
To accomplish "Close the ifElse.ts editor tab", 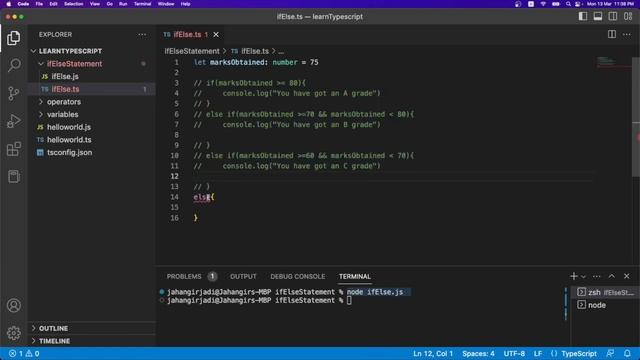I will [x=216, y=35].
